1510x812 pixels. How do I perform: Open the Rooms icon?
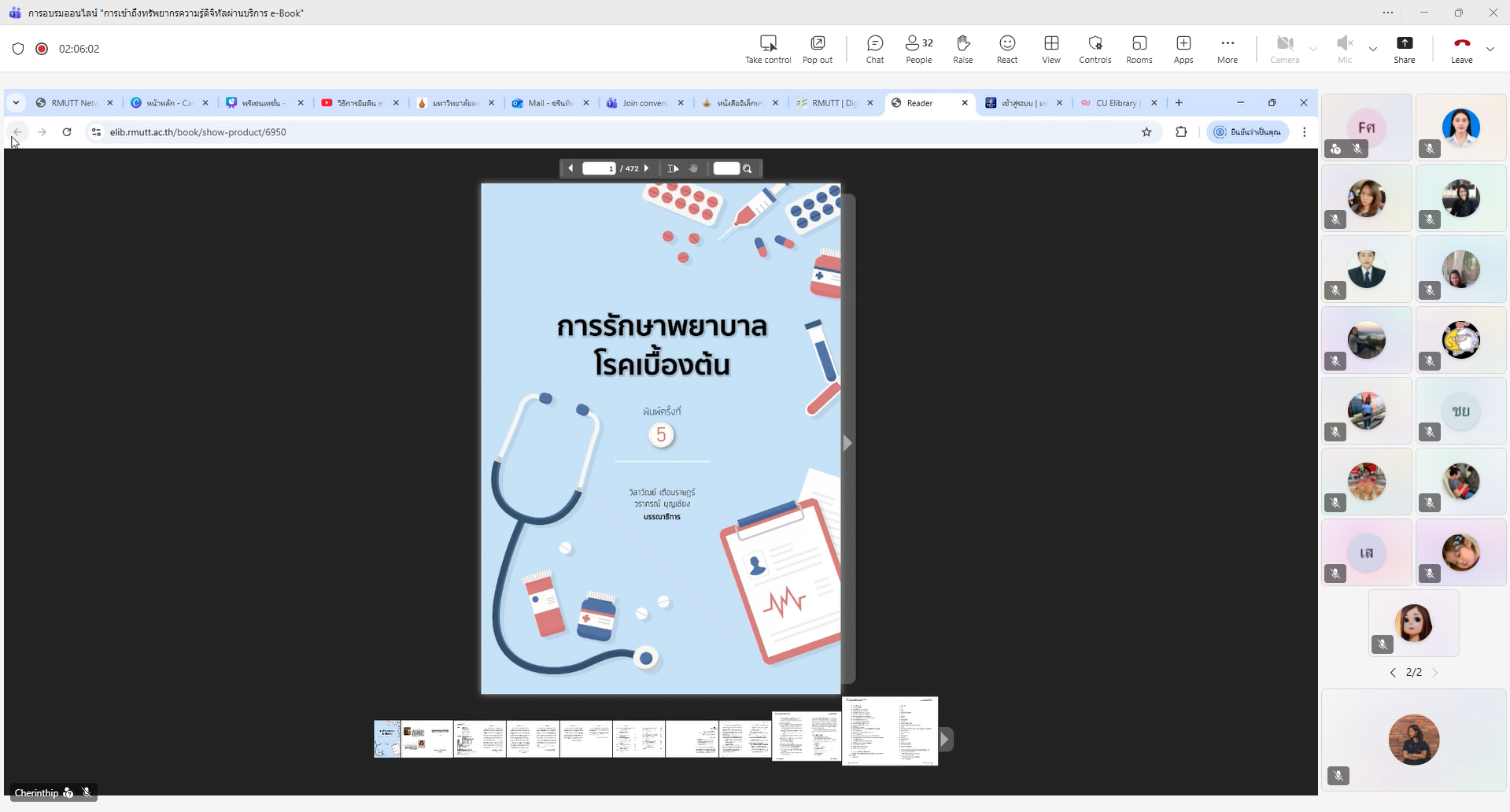click(x=1139, y=49)
